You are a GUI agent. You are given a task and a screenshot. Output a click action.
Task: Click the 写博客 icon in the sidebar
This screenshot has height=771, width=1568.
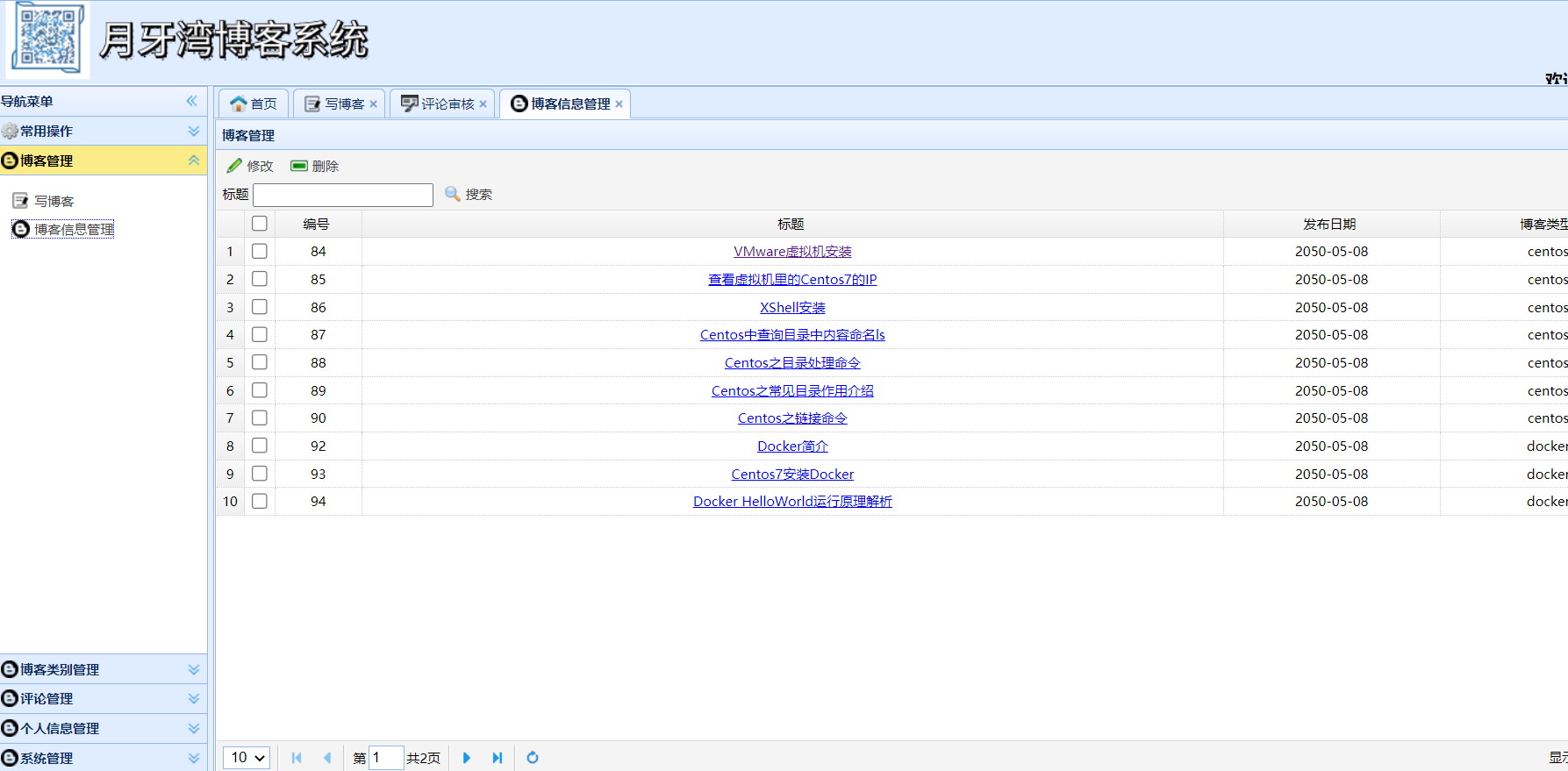point(21,201)
